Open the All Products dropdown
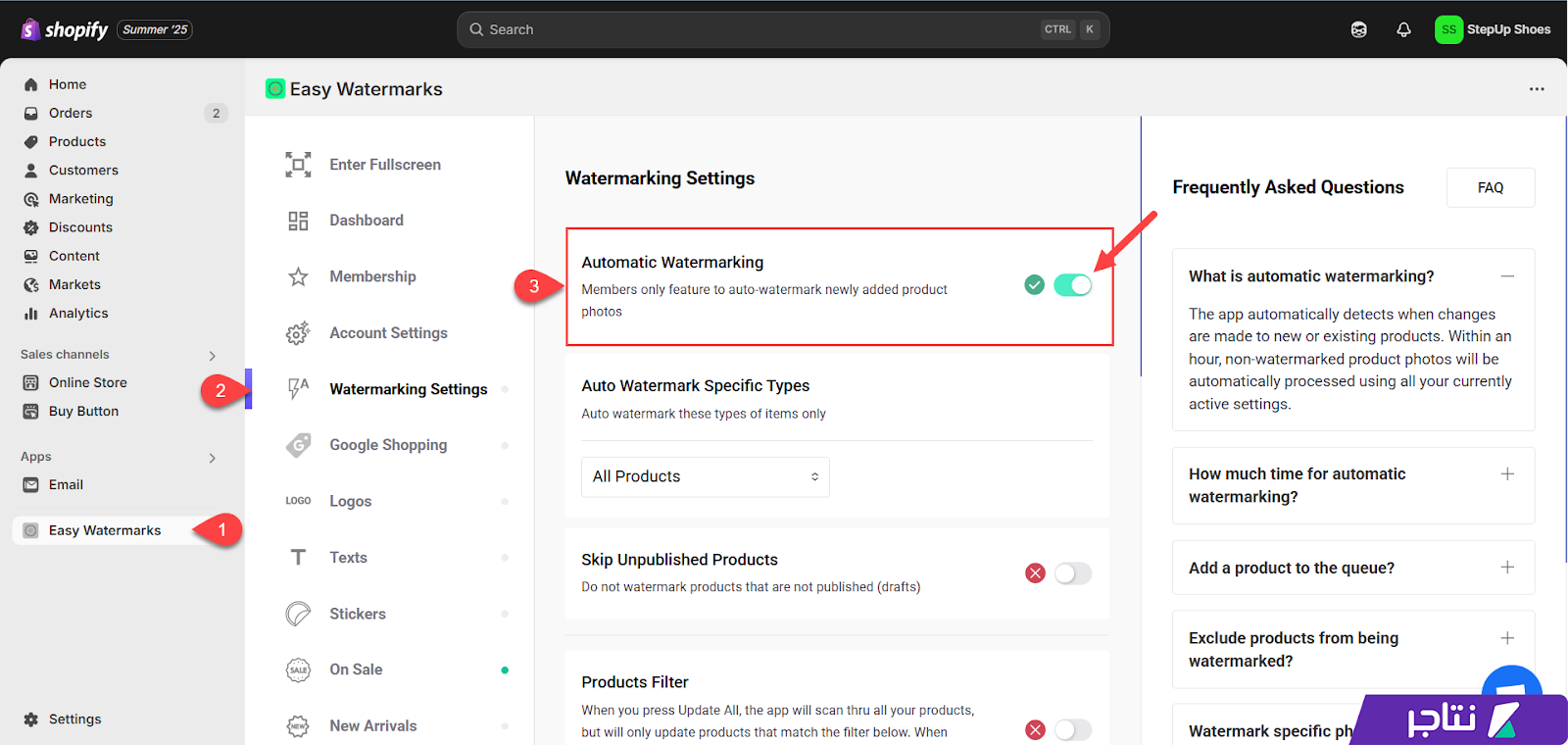This screenshot has width=1568, height=745. pos(706,476)
